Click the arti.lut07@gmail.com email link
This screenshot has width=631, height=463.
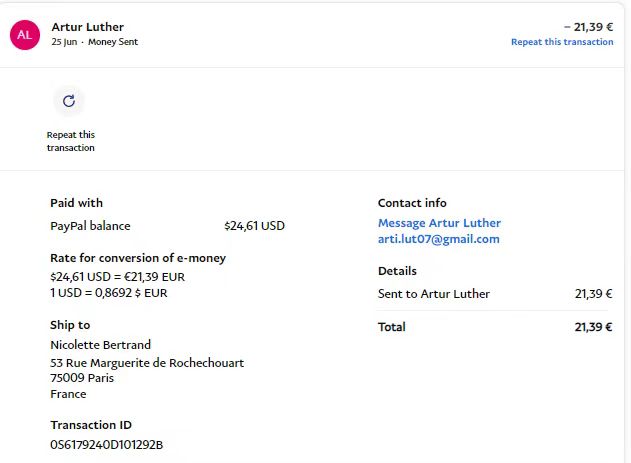point(438,239)
